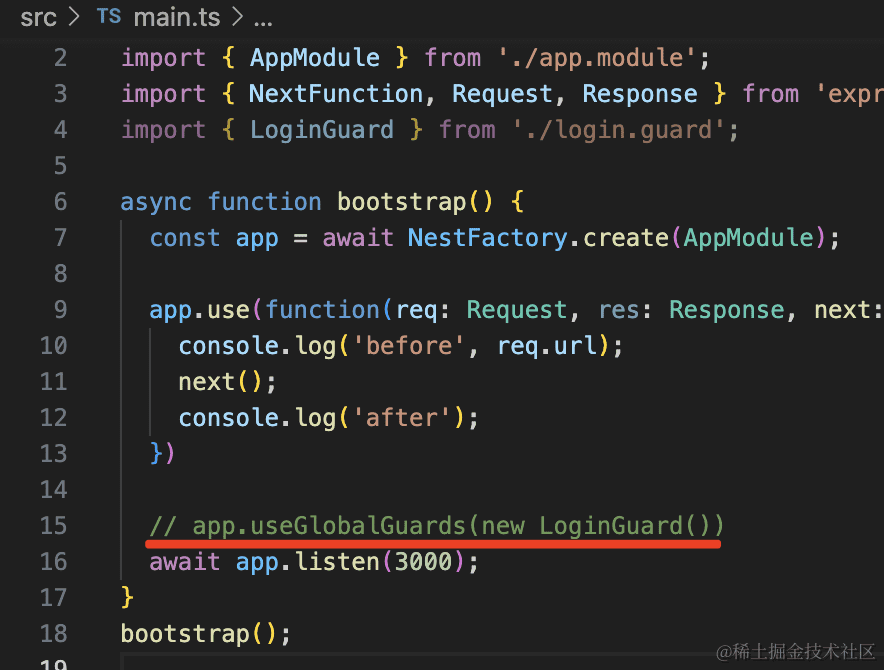Click the port number 3000
884x670 pixels.
(423, 561)
